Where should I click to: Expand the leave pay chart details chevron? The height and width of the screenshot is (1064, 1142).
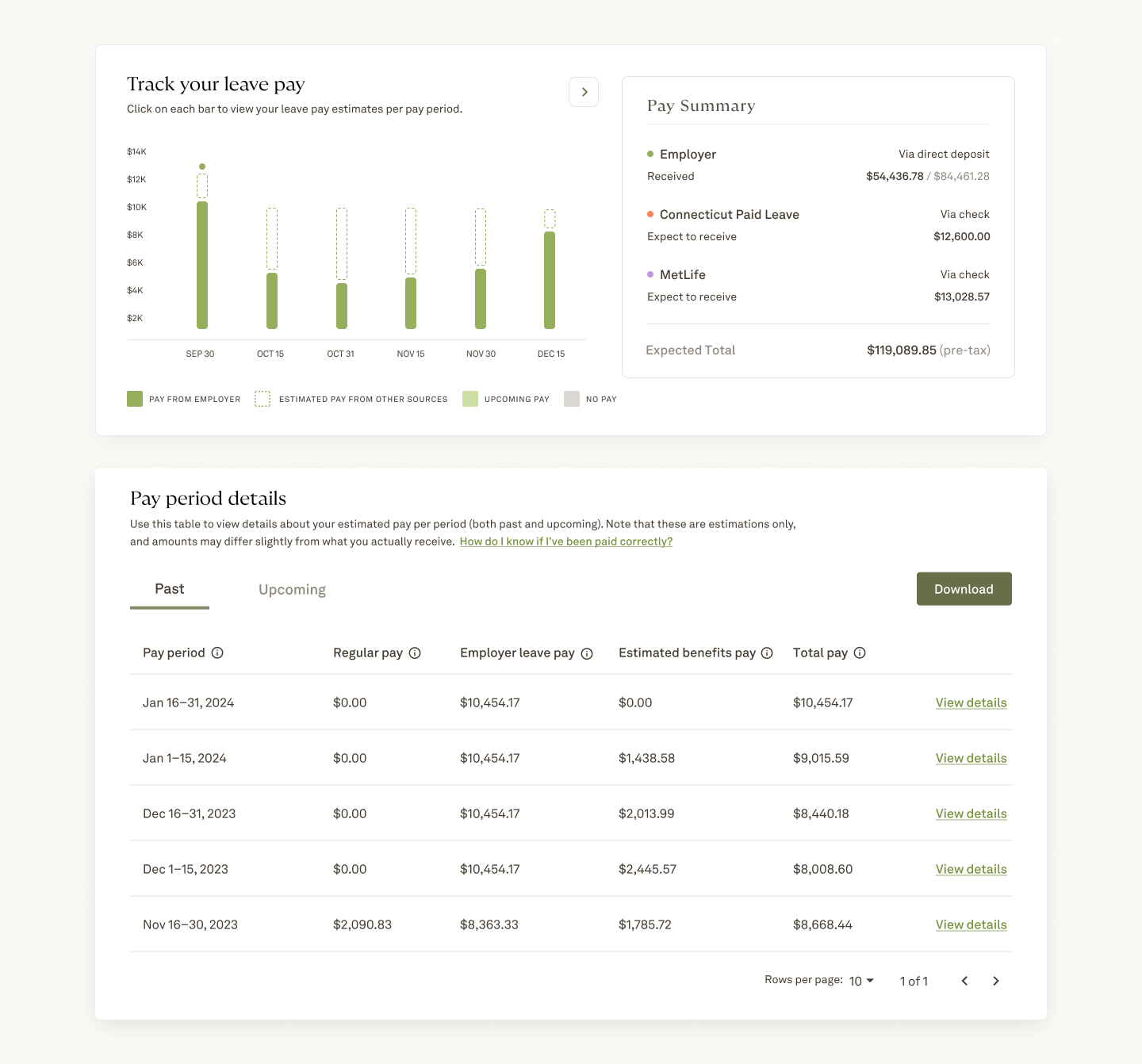584,92
